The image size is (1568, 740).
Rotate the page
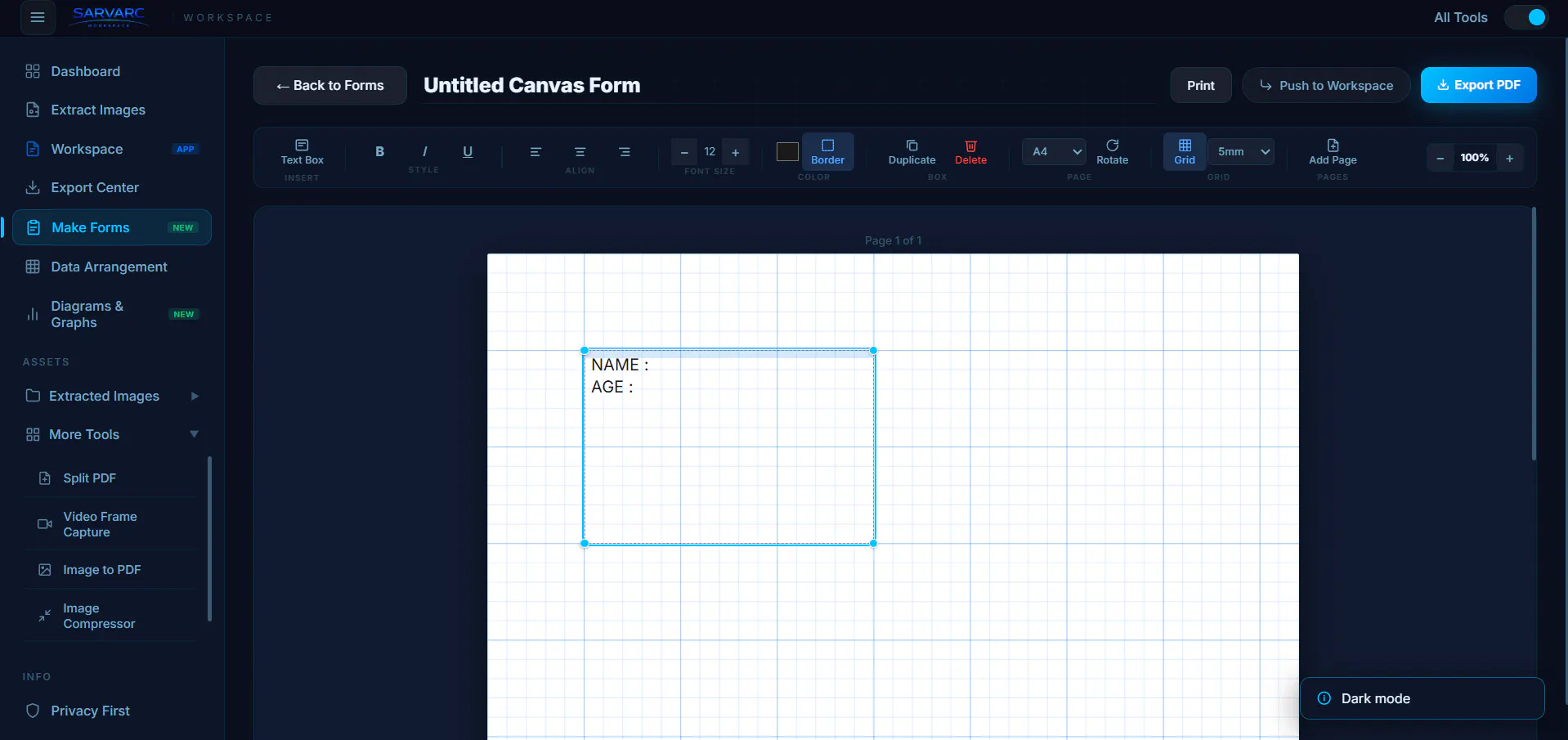tap(1112, 152)
